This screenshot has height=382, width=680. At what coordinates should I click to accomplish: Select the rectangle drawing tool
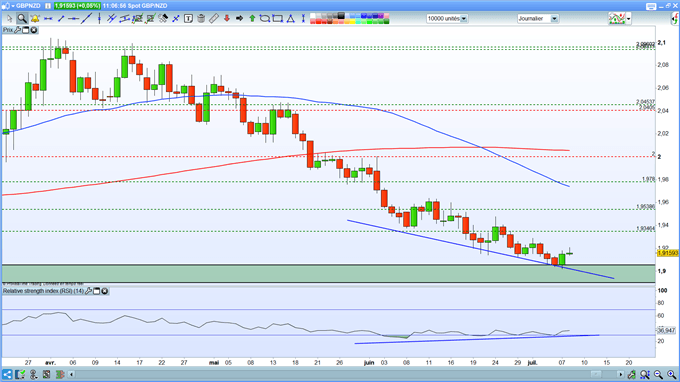click(278, 19)
